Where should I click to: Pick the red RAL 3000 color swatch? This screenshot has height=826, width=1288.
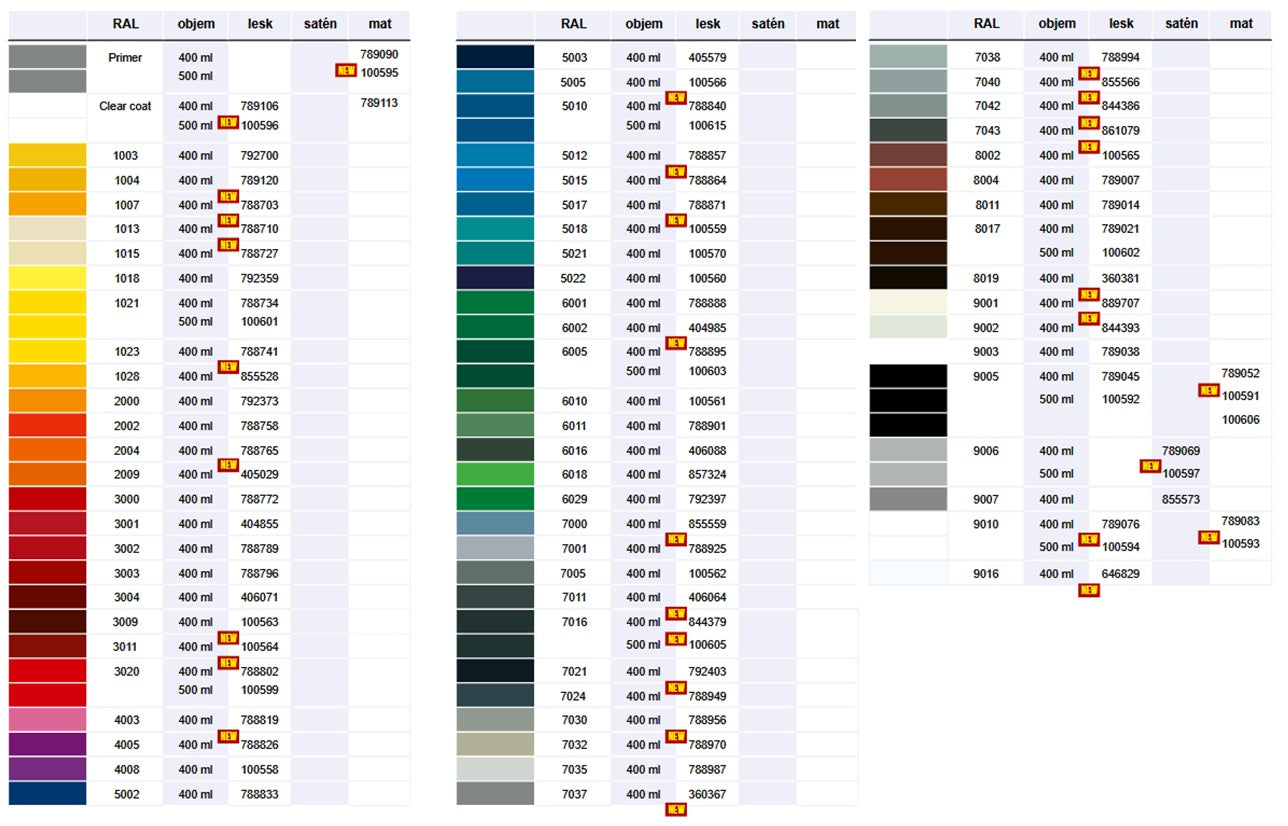pos(47,499)
